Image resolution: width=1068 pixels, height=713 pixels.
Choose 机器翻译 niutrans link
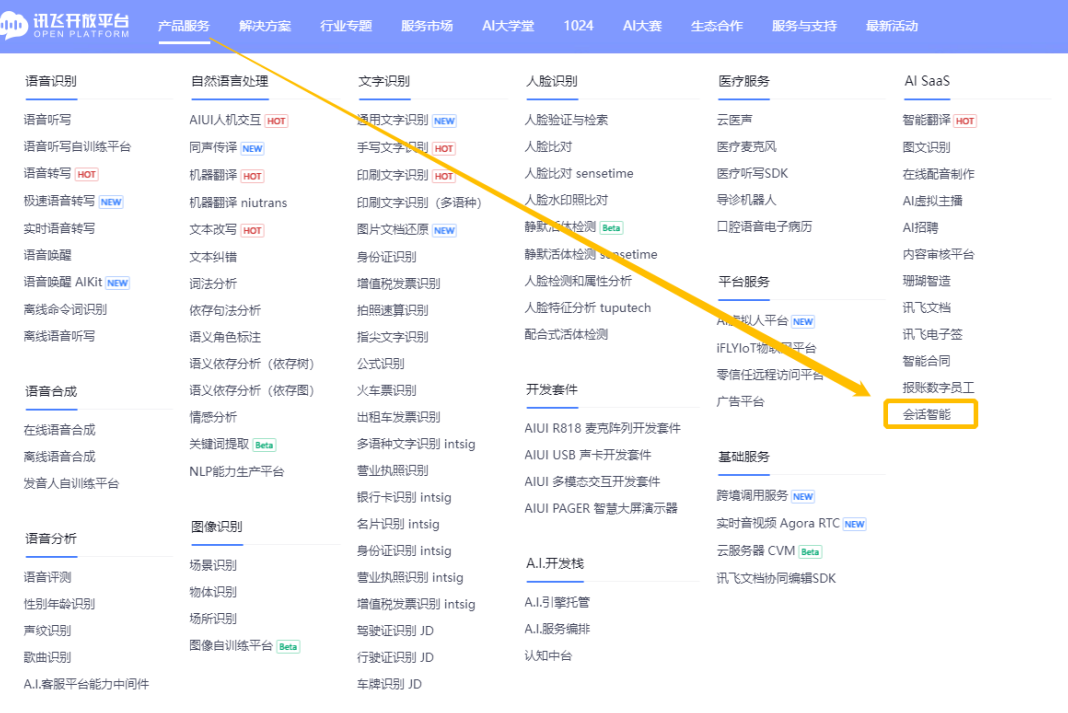click(x=238, y=202)
